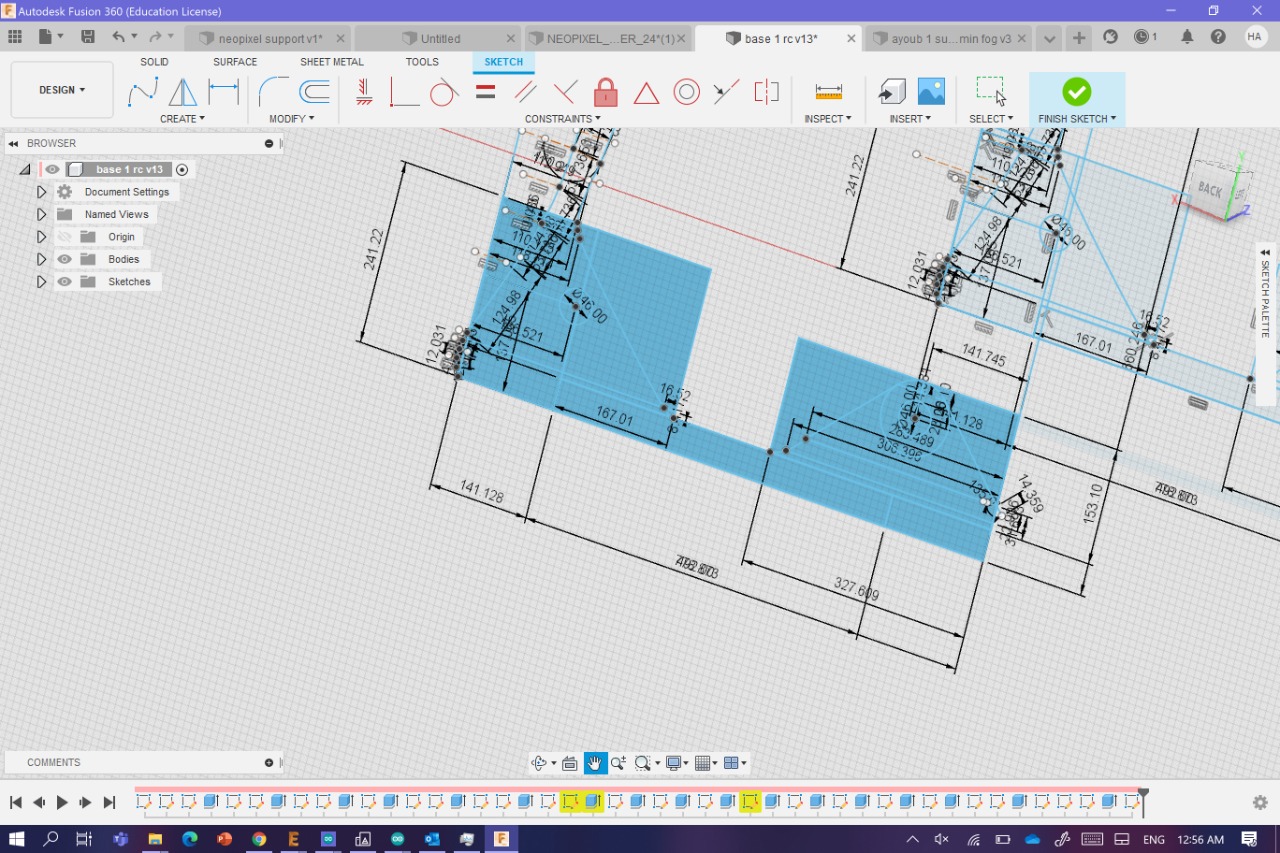Expand the Sketches node

(42, 282)
